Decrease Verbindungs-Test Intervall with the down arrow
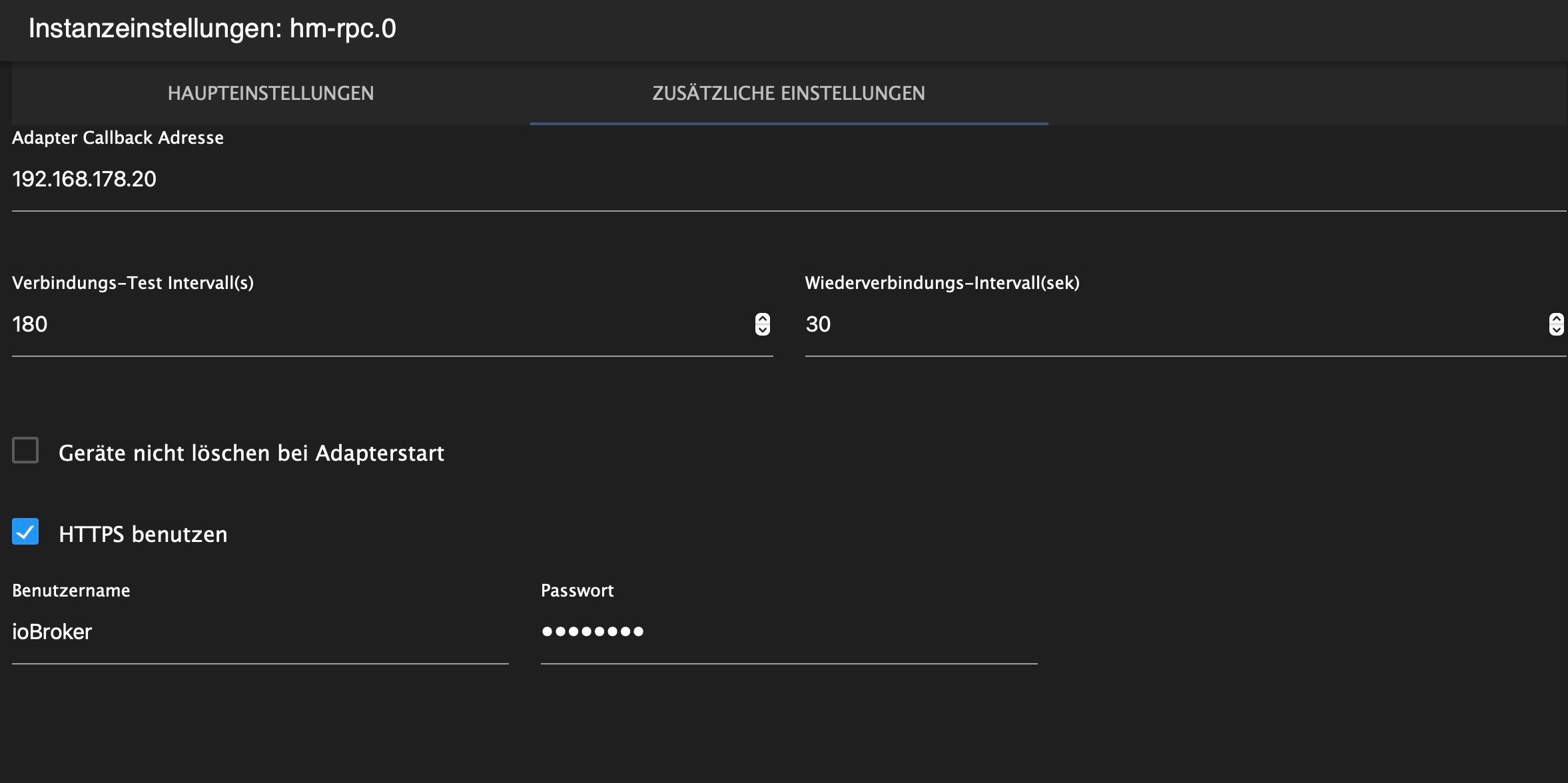Viewport: 1568px width, 783px height. pyautogui.click(x=763, y=330)
